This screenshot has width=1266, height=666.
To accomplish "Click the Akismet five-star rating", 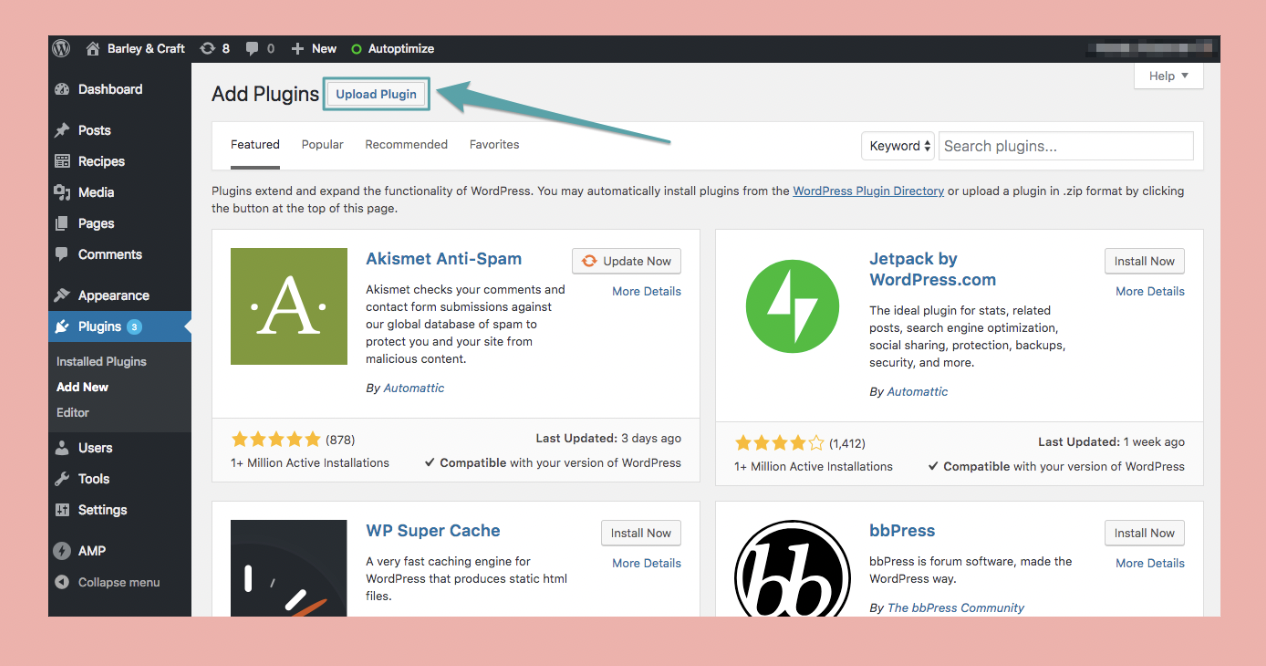I will tap(276, 439).
